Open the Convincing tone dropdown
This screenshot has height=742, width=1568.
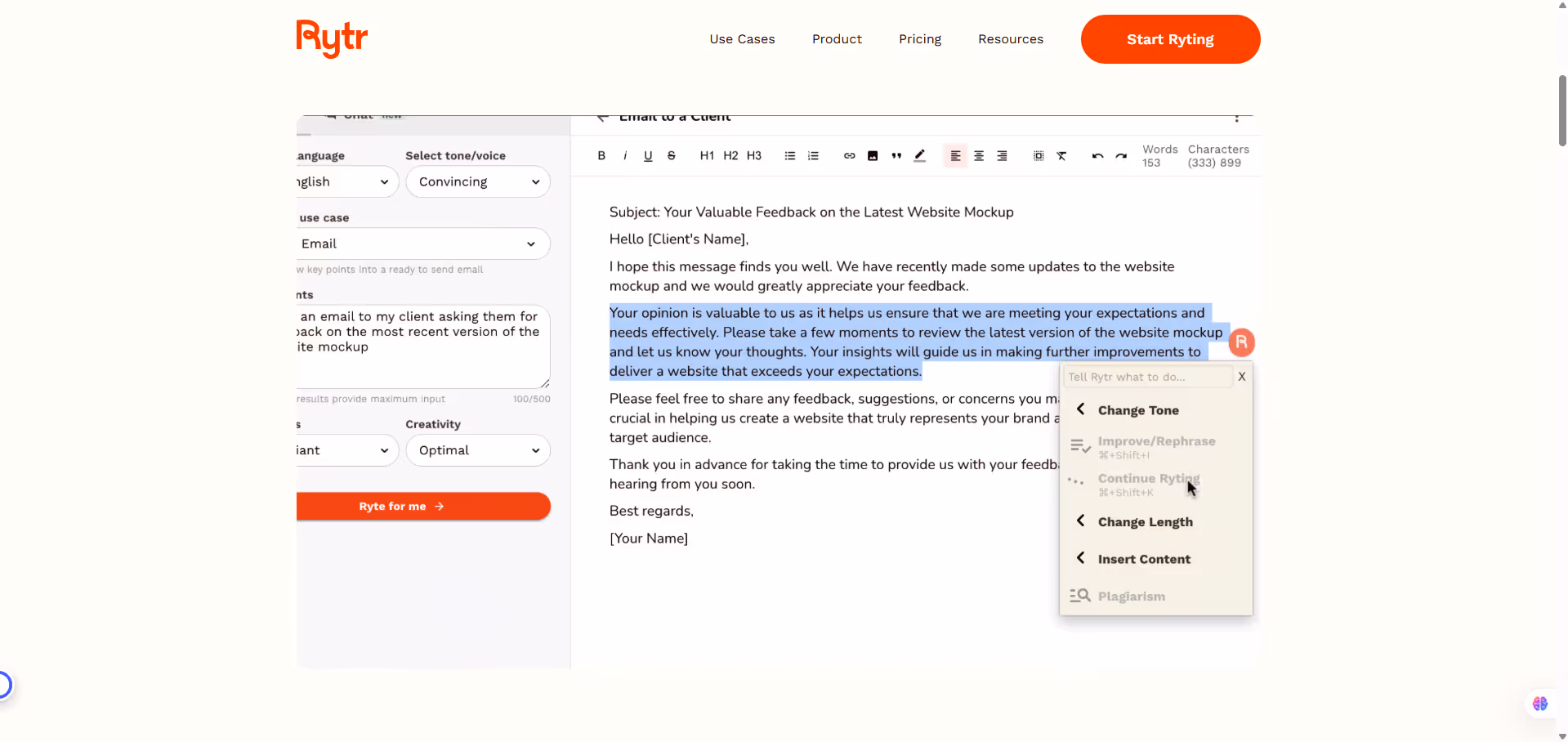(x=478, y=181)
